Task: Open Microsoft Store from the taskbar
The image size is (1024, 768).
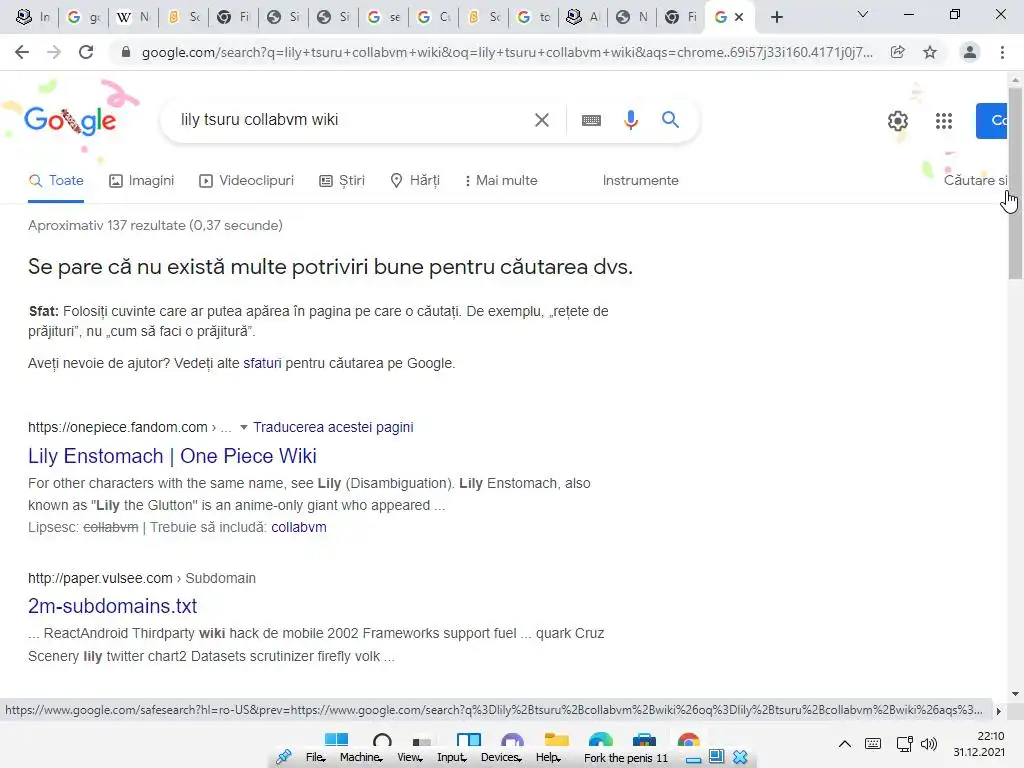Action: pos(644,741)
